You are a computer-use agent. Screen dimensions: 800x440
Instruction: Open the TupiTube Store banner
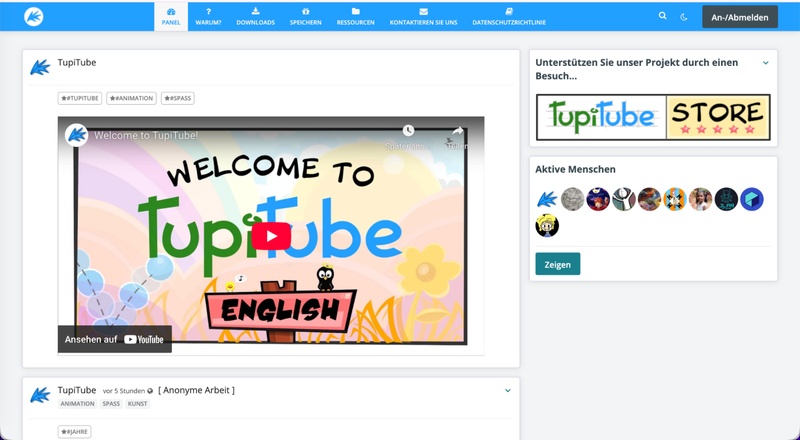pyautogui.click(x=653, y=117)
